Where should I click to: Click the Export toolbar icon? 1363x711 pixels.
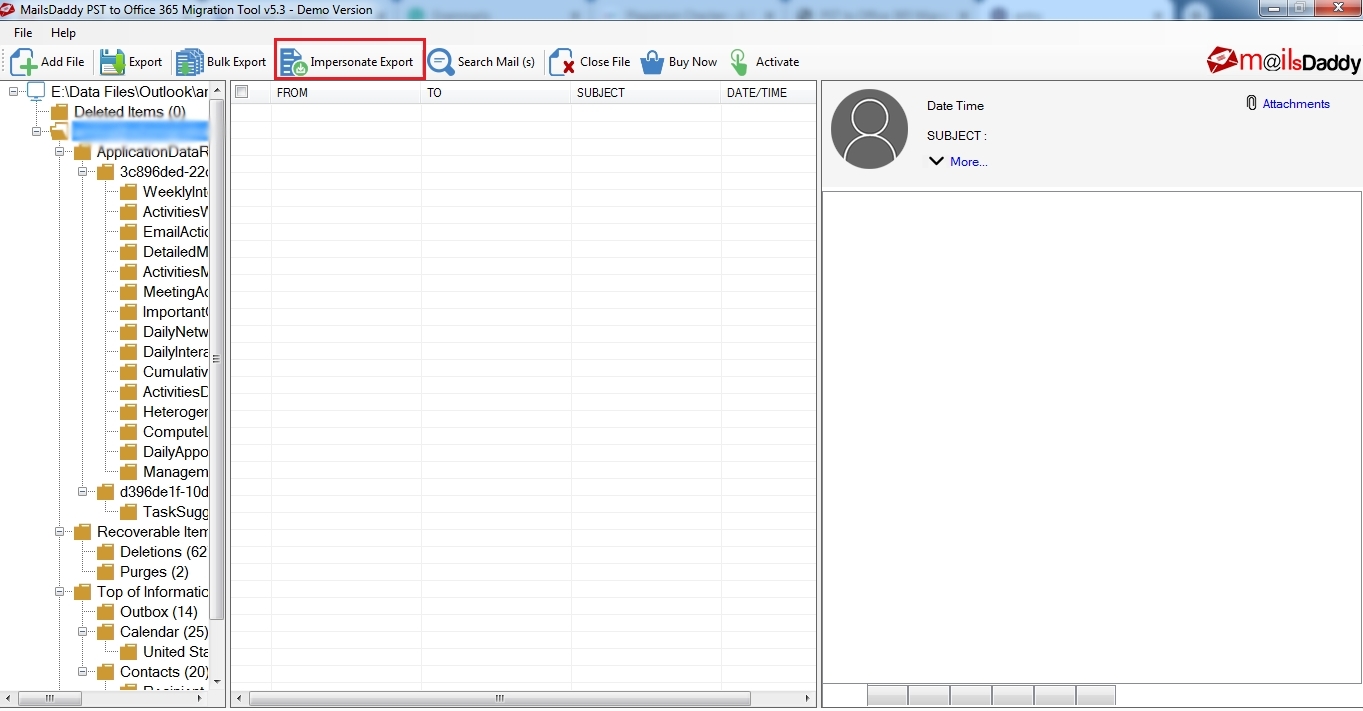(x=112, y=62)
